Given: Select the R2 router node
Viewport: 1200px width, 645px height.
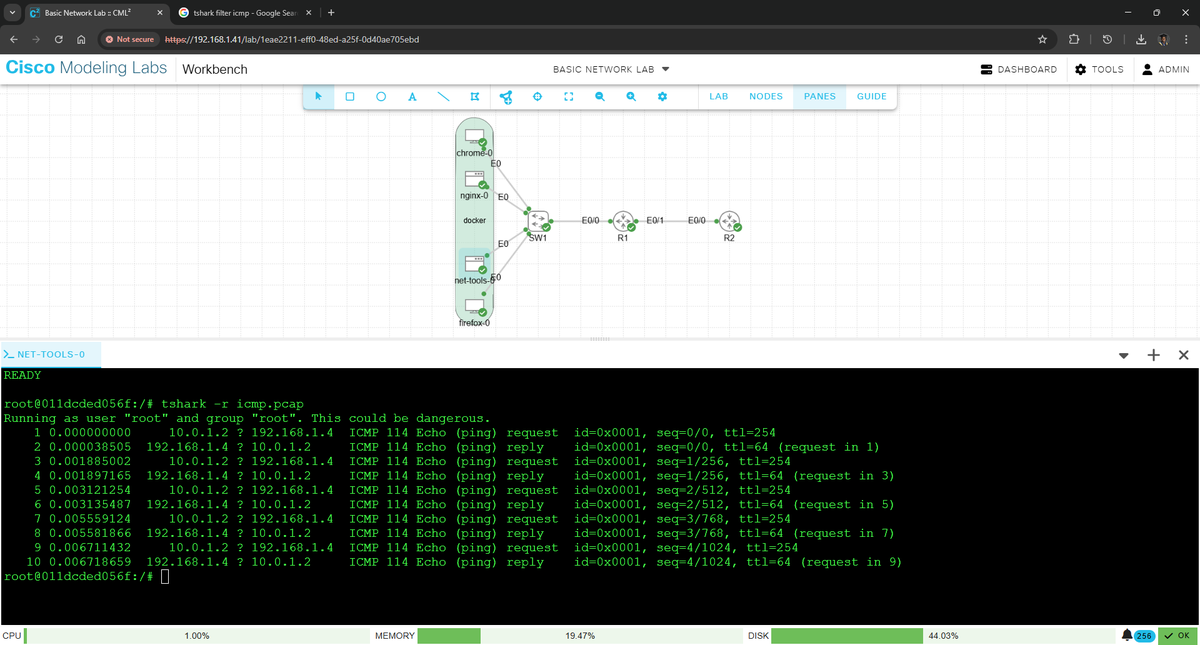Looking at the screenshot, I should click(730, 221).
